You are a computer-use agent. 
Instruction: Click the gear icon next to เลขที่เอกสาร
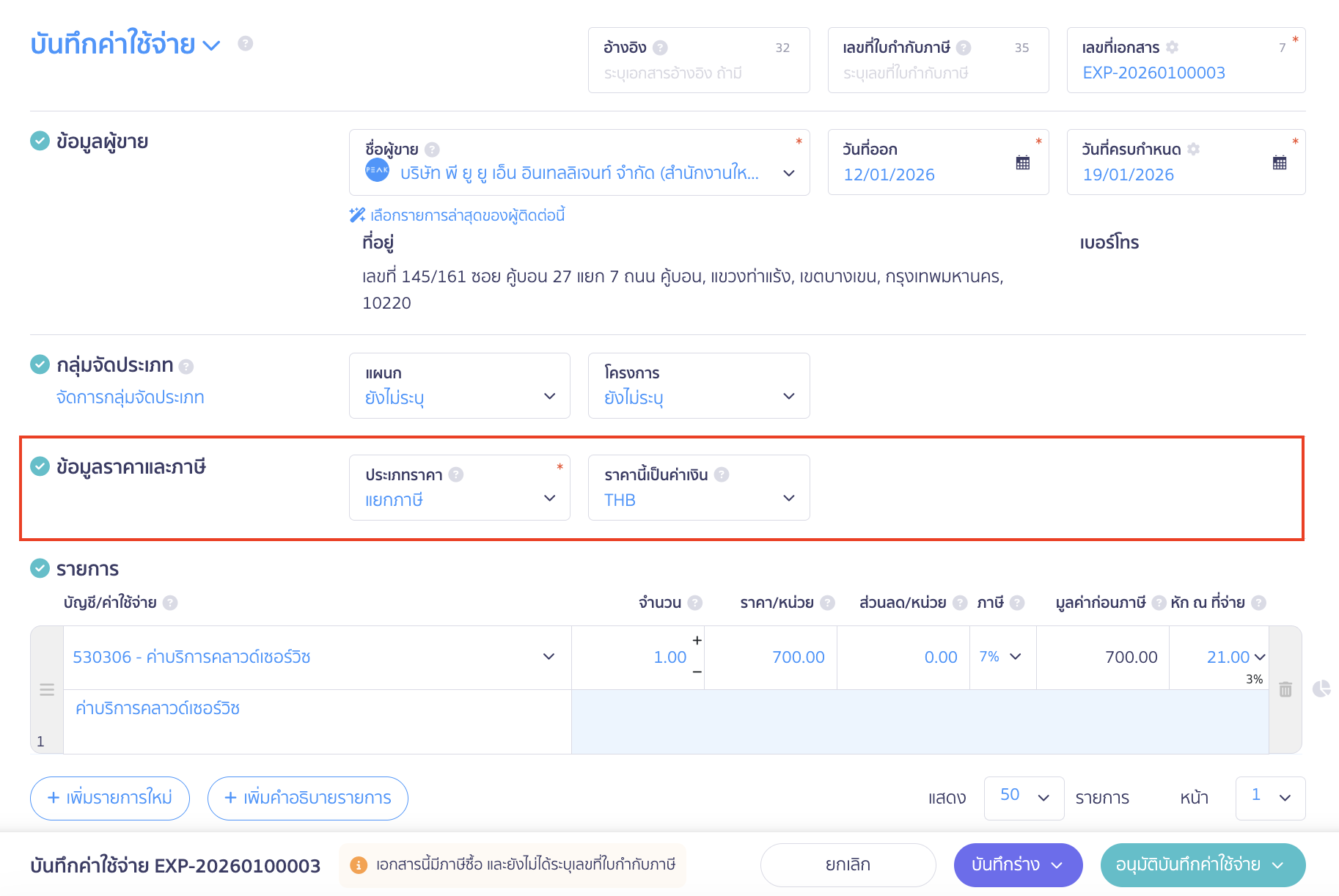tap(1172, 48)
